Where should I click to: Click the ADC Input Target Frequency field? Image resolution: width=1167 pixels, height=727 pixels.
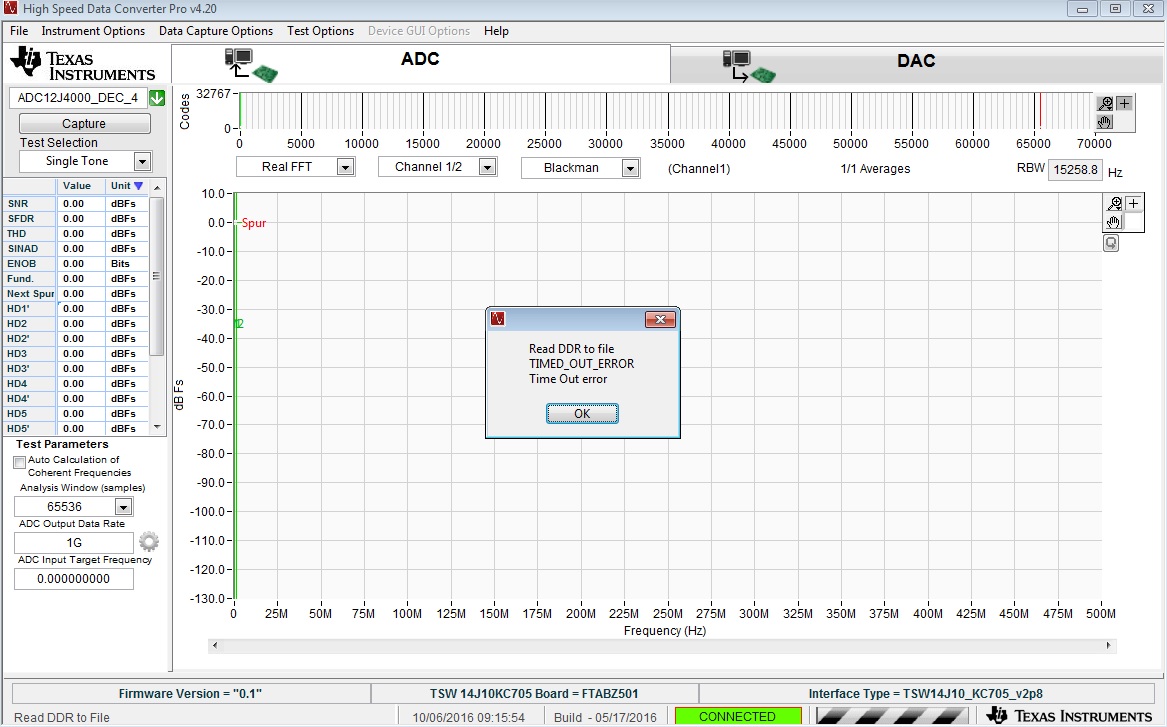coord(74,579)
